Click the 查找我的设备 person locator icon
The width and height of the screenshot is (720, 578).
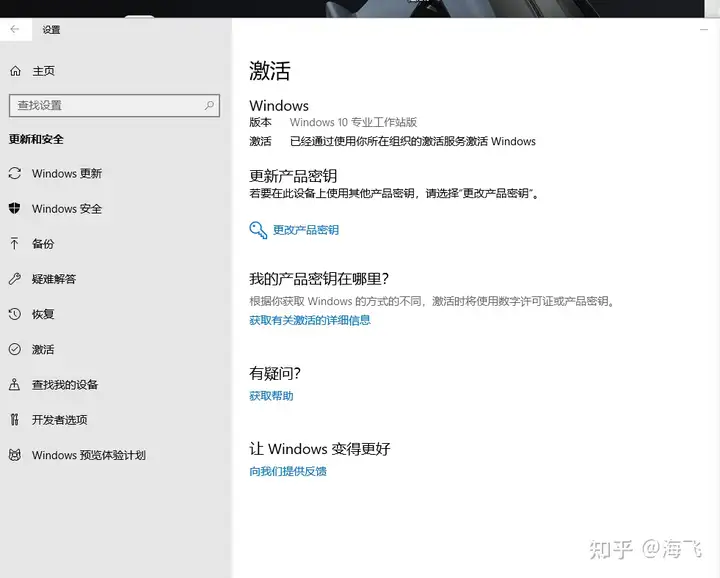click(x=15, y=384)
